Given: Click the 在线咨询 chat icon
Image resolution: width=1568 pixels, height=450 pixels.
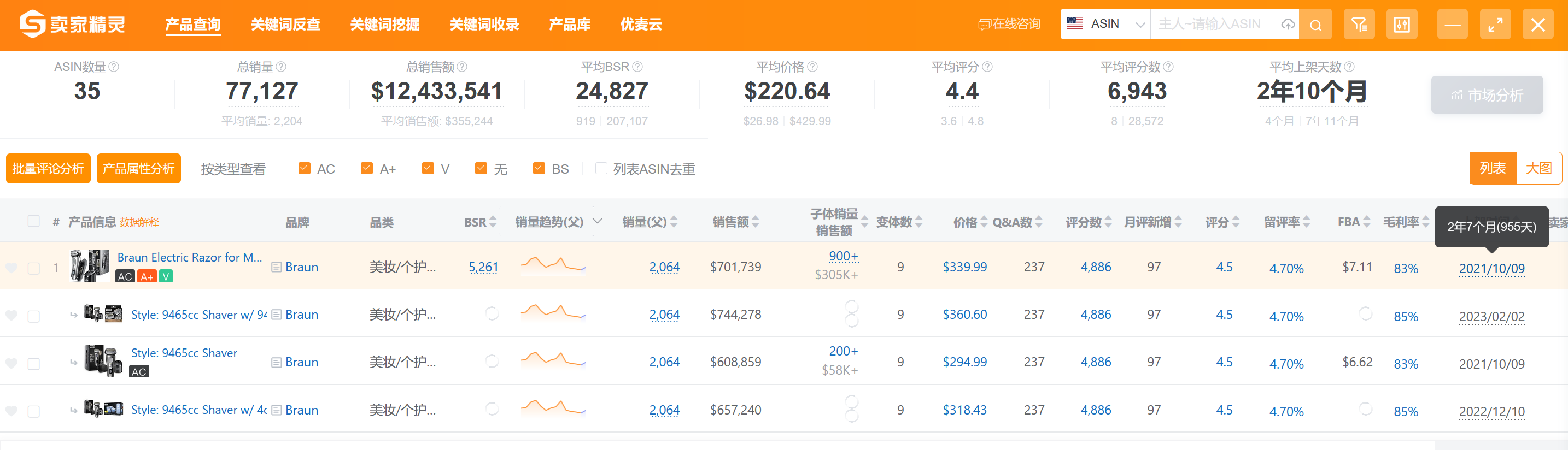Looking at the screenshot, I should click(x=984, y=25).
